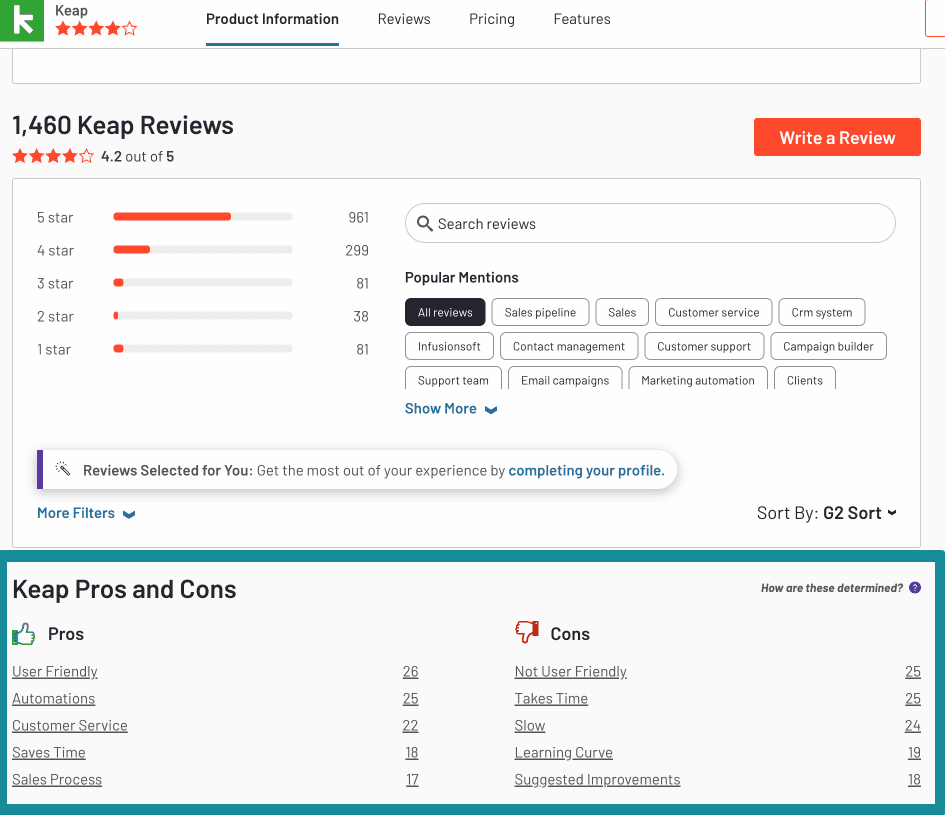Focus the Search reviews input field
This screenshot has width=945, height=815.
[650, 224]
